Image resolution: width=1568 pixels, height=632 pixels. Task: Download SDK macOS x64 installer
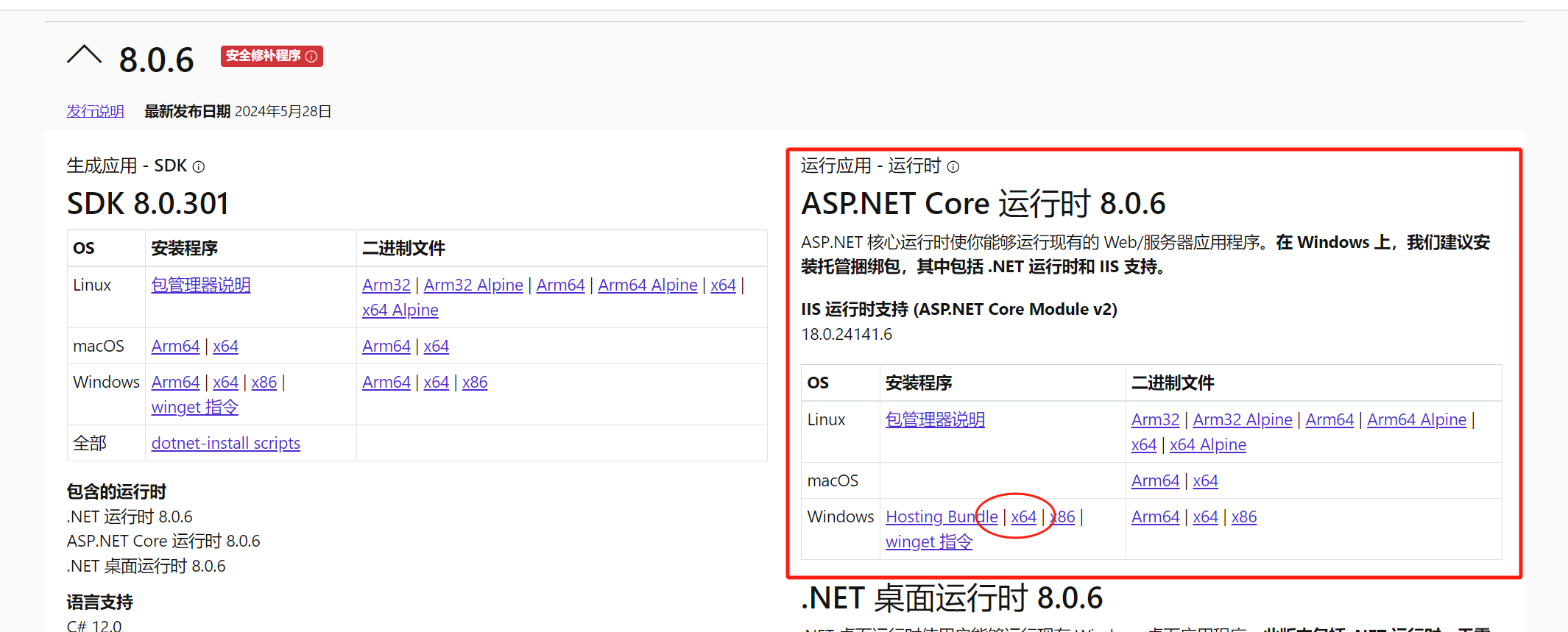225,346
